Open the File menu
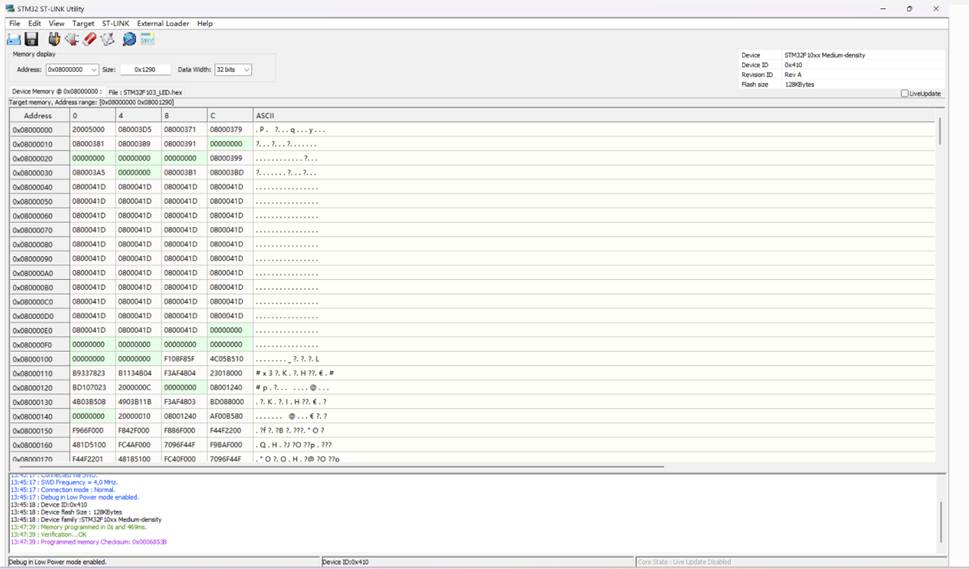969x569 pixels. click(x=15, y=23)
